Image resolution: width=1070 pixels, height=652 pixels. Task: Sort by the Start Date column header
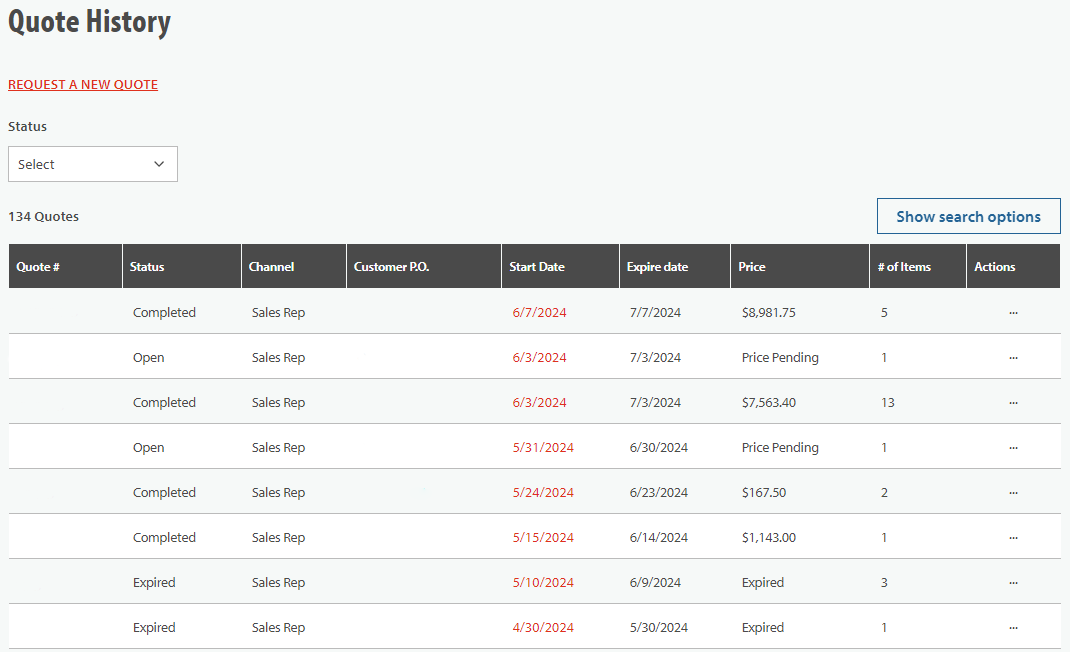click(x=537, y=267)
